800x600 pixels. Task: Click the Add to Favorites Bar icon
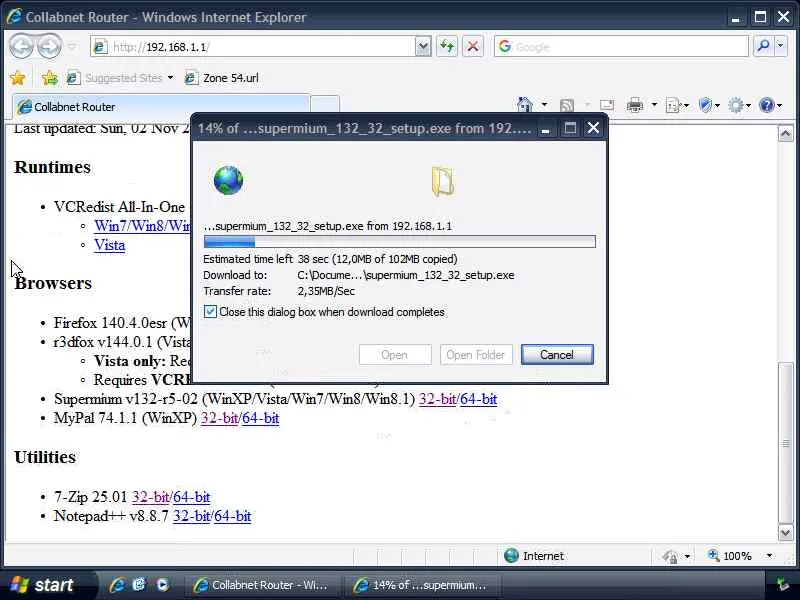tap(50, 78)
